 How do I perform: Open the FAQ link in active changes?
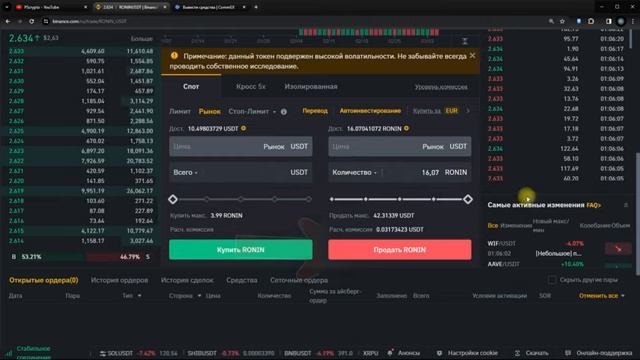point(593,205)
